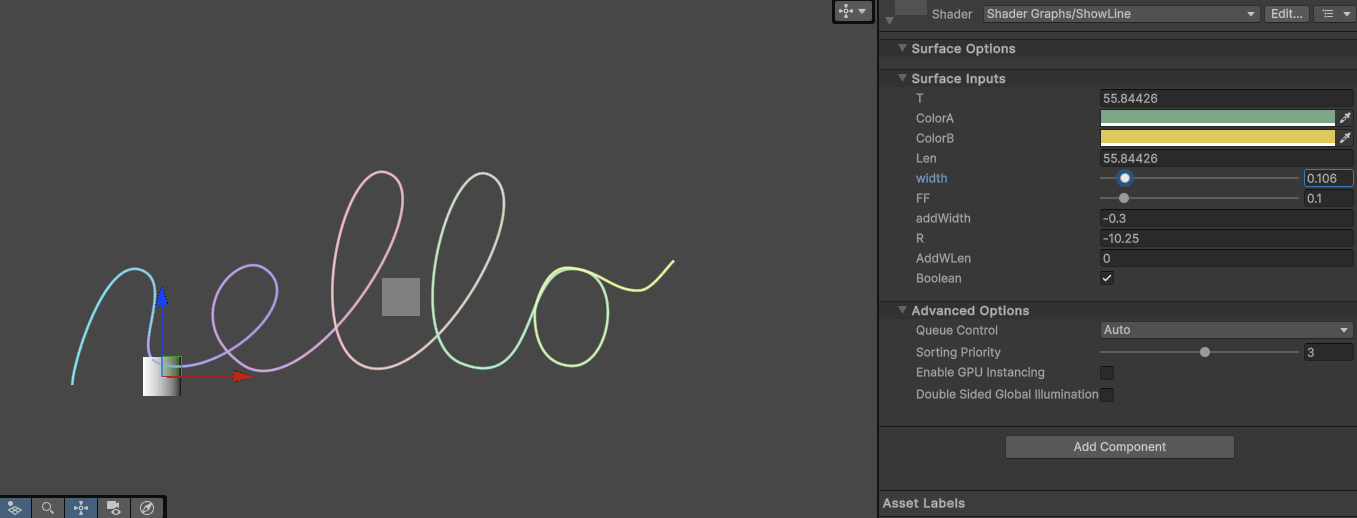Screen dimensions: 1357x518
Task: Click the Add Component button
Action: pyautogui.click(x=1119, y=447)
